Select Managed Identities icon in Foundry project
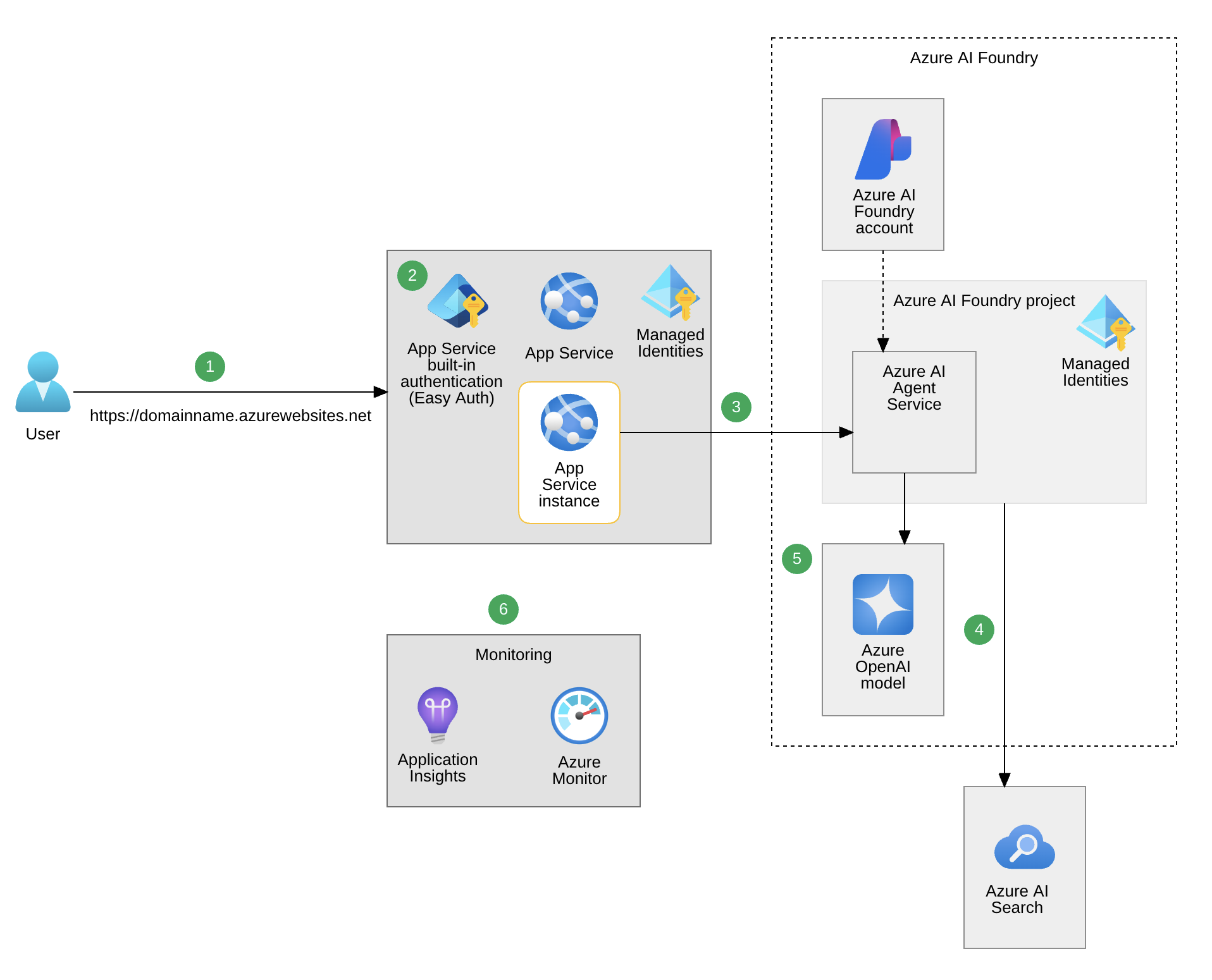 coord(1106,322)
